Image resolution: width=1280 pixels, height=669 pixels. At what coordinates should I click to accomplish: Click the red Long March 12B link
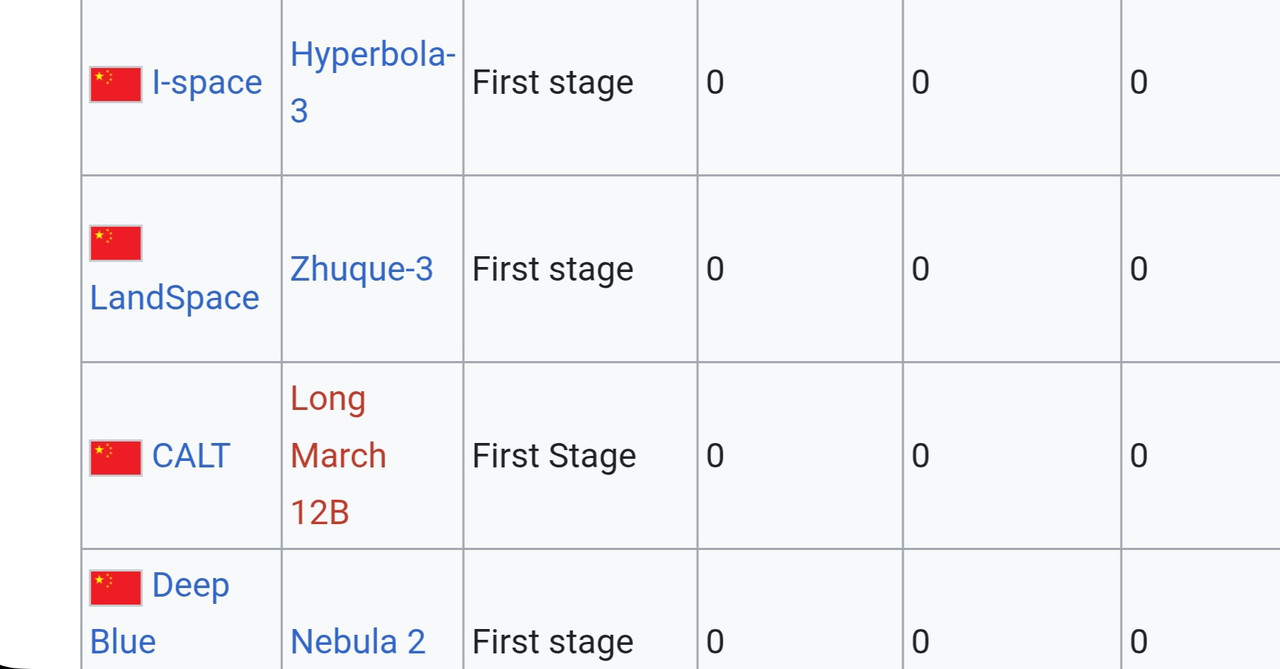point(339,456)
